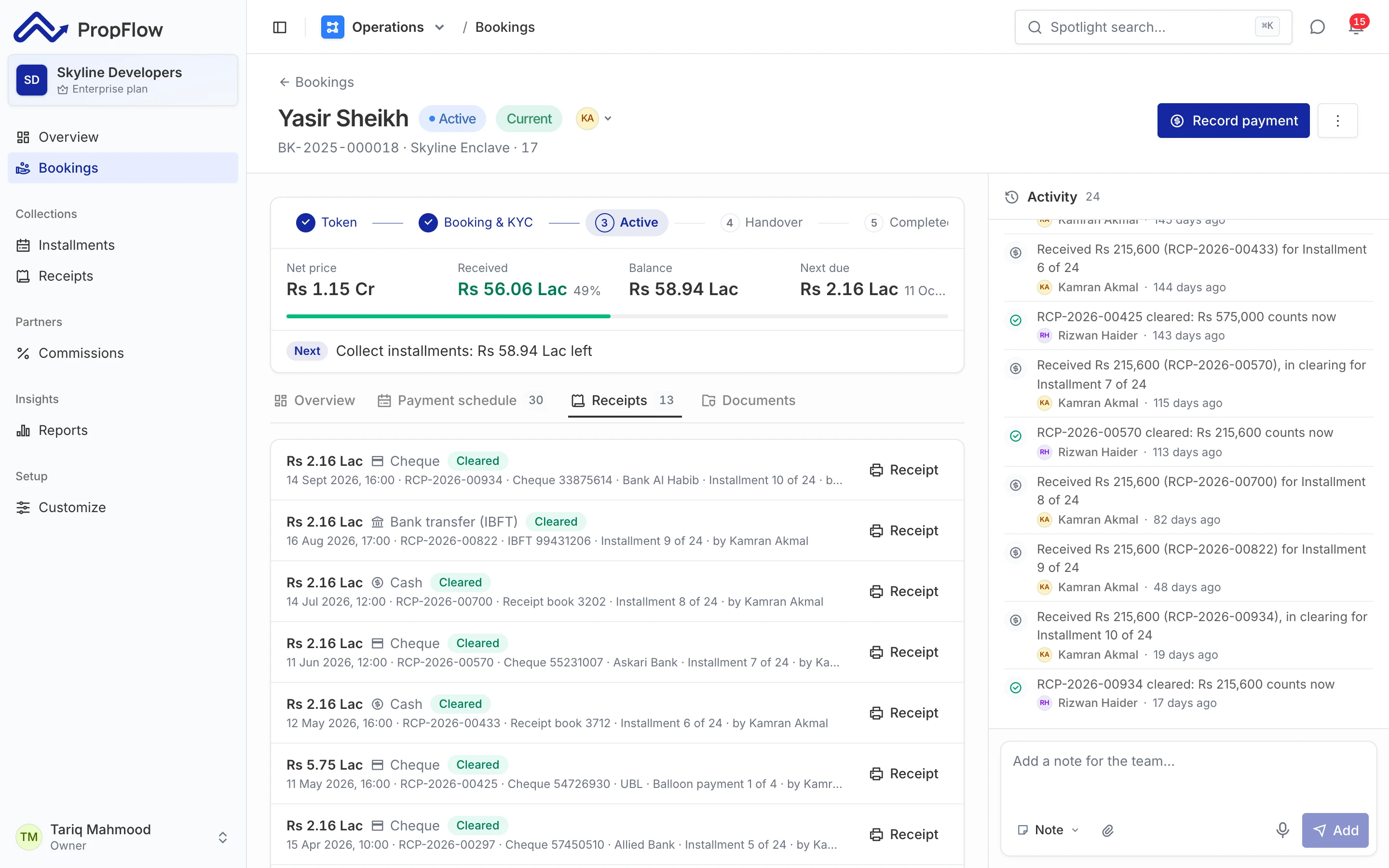Open the three-dot more actions menu

click(1337, 121)
